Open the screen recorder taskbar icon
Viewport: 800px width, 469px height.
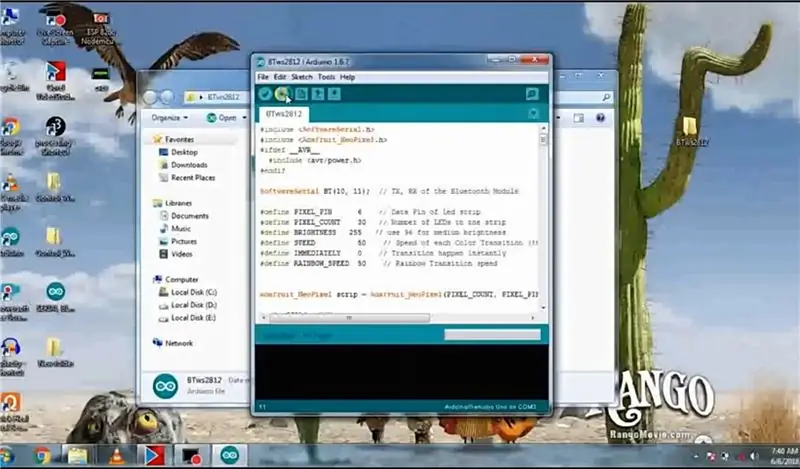[x=192, y=455]
